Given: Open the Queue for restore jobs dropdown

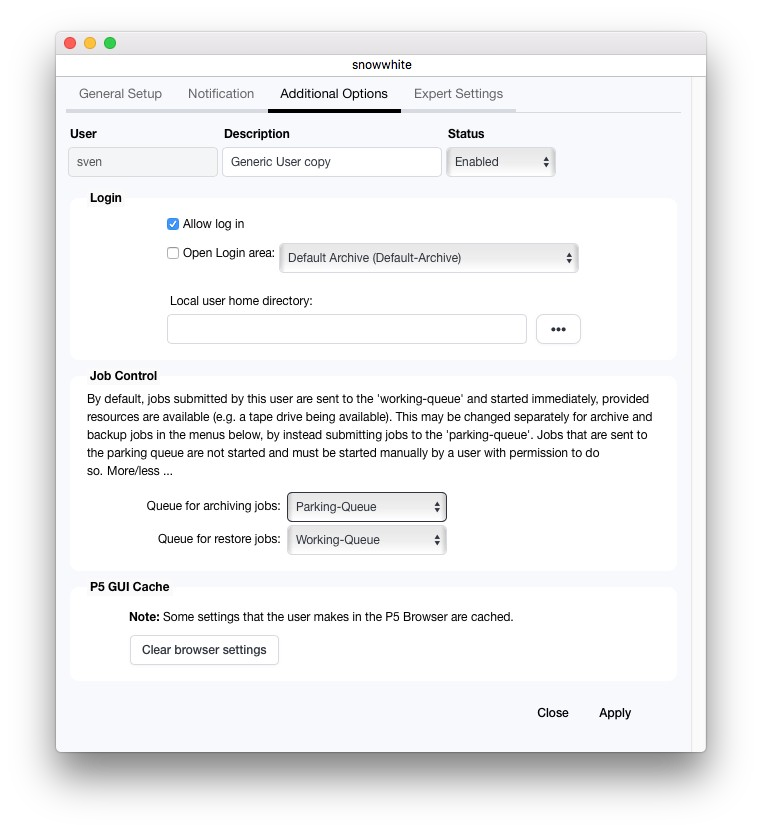Looking at the screenshot, I should tap(367, 540).
